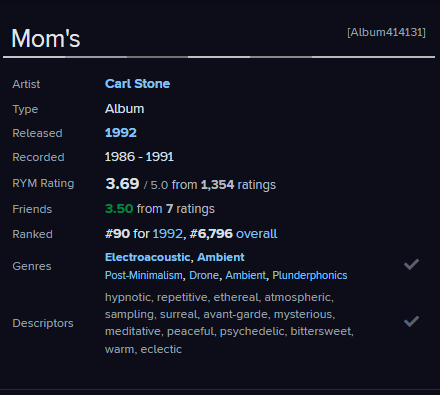440x395 pixels.
Task: Click the 1,354 ratings count
Action: pos(217,185)
